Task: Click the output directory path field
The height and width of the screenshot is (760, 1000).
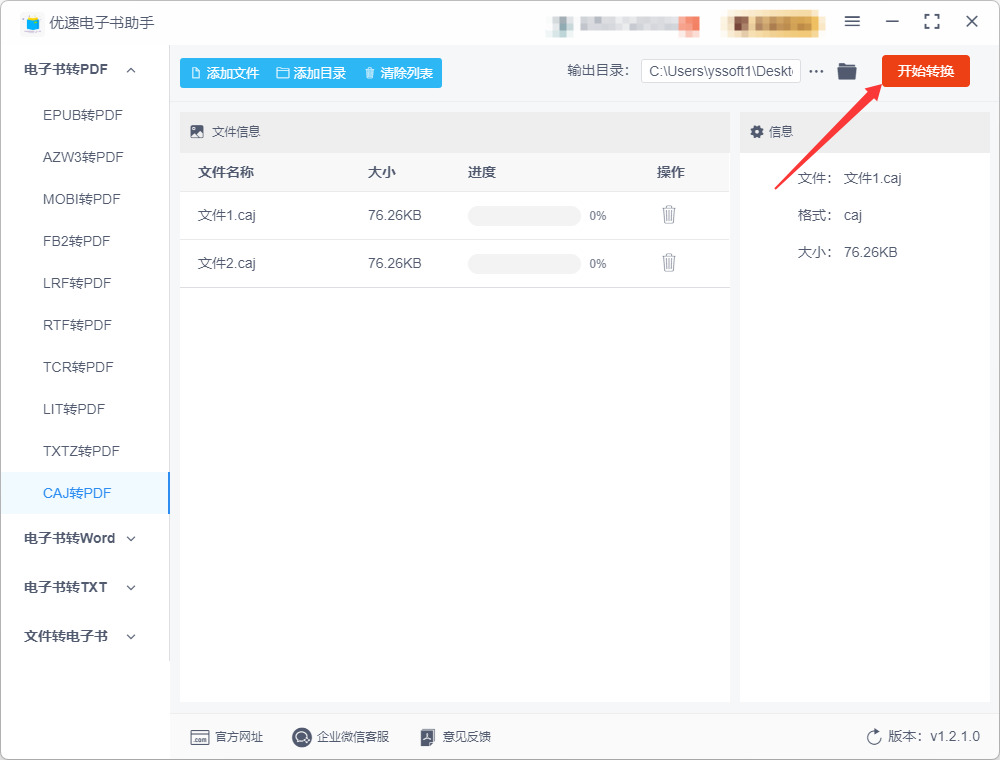Action: [721, 71]
